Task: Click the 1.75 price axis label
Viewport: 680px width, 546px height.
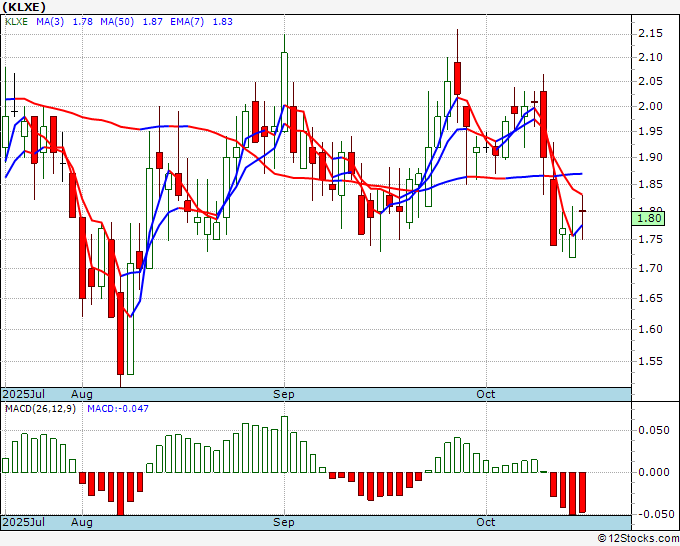Action: pyautogui.click(x=651, y=239)
